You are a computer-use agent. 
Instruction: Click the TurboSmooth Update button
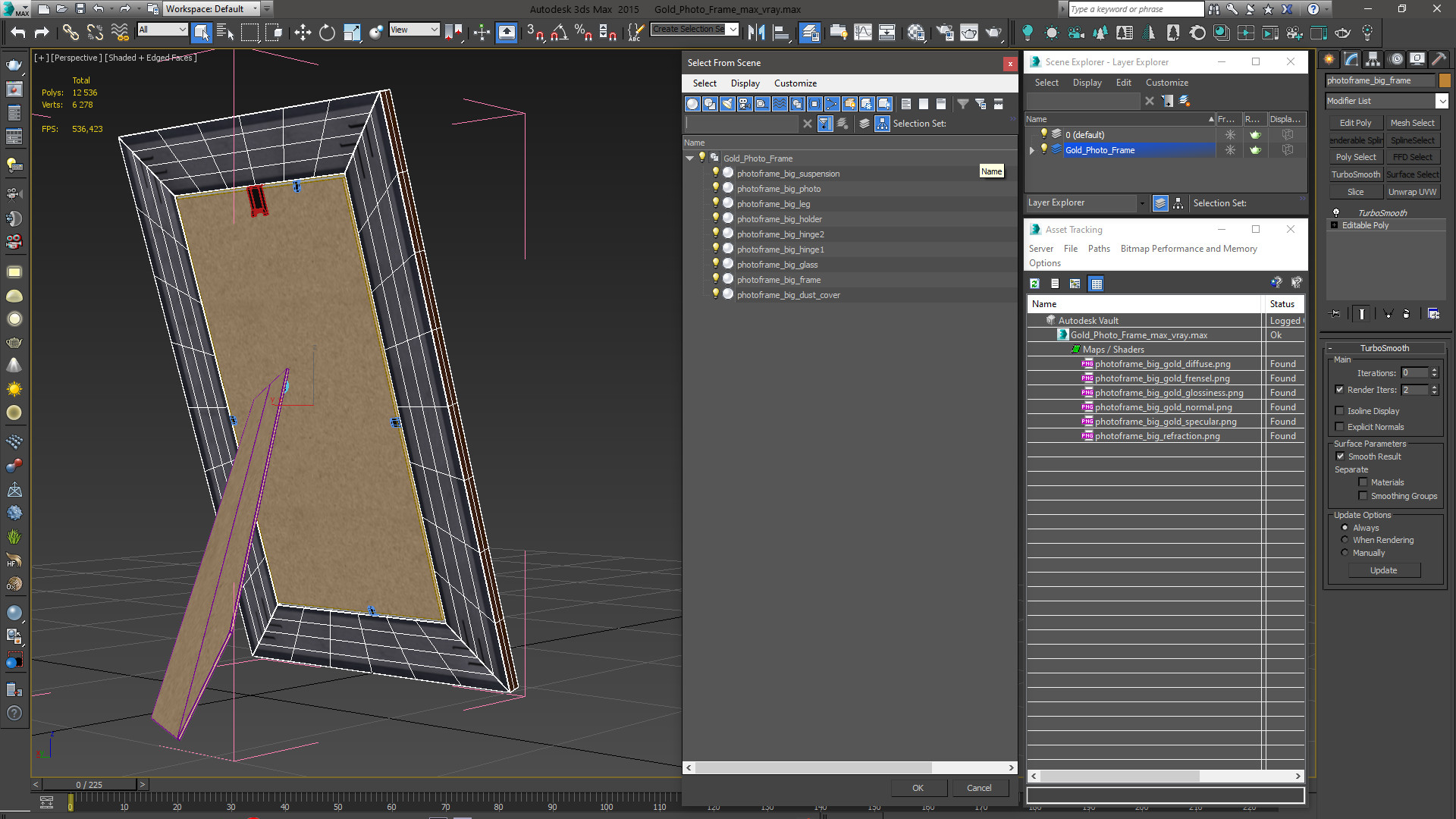click(1383, 570)
